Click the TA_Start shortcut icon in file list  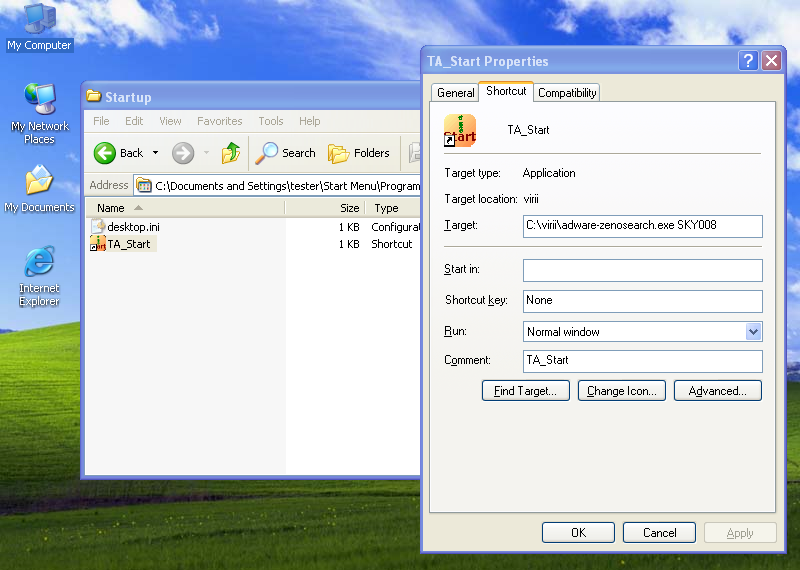(x=97, y=243)
